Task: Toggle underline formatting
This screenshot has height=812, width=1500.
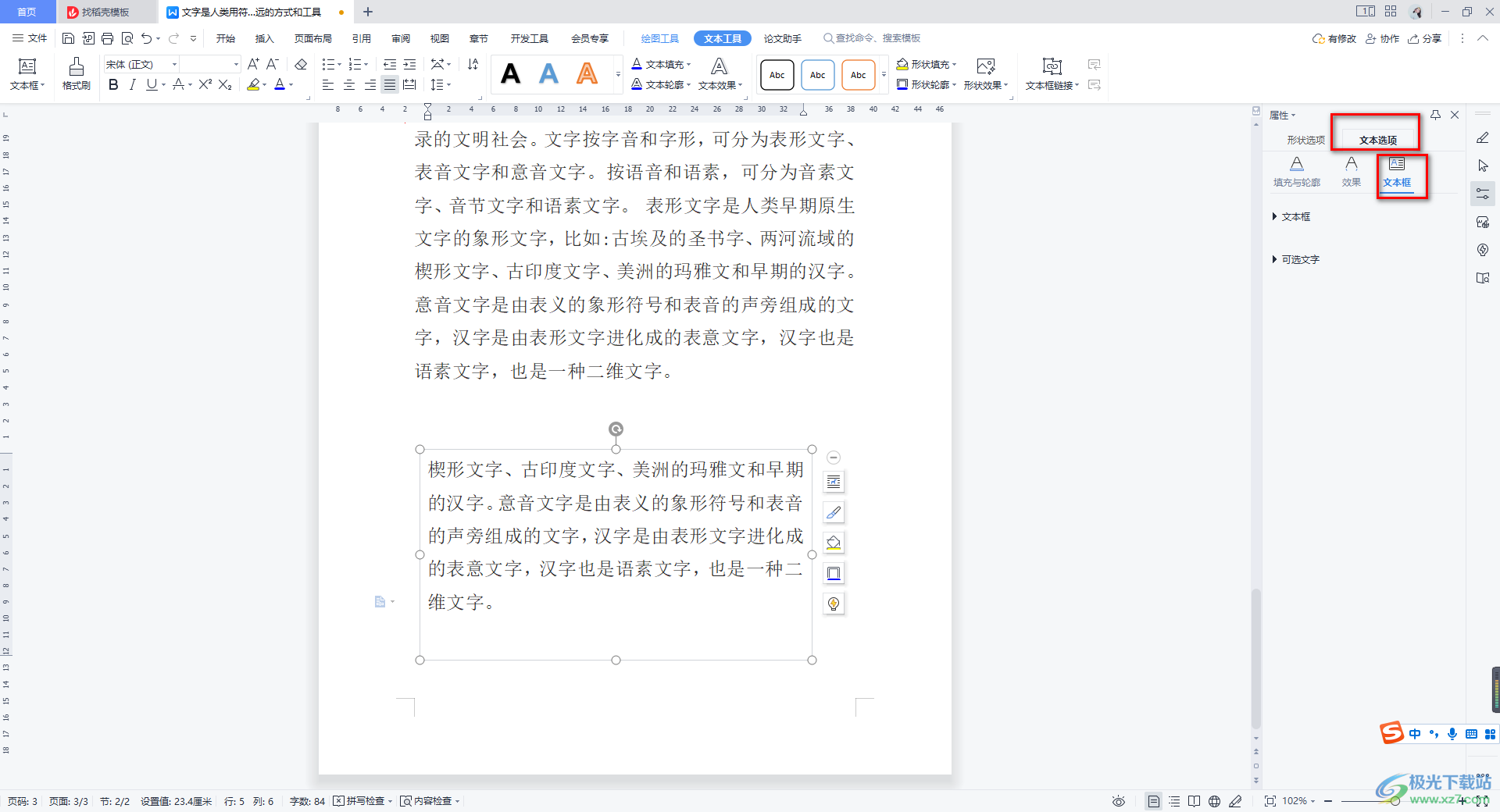Action: [152, 84]
